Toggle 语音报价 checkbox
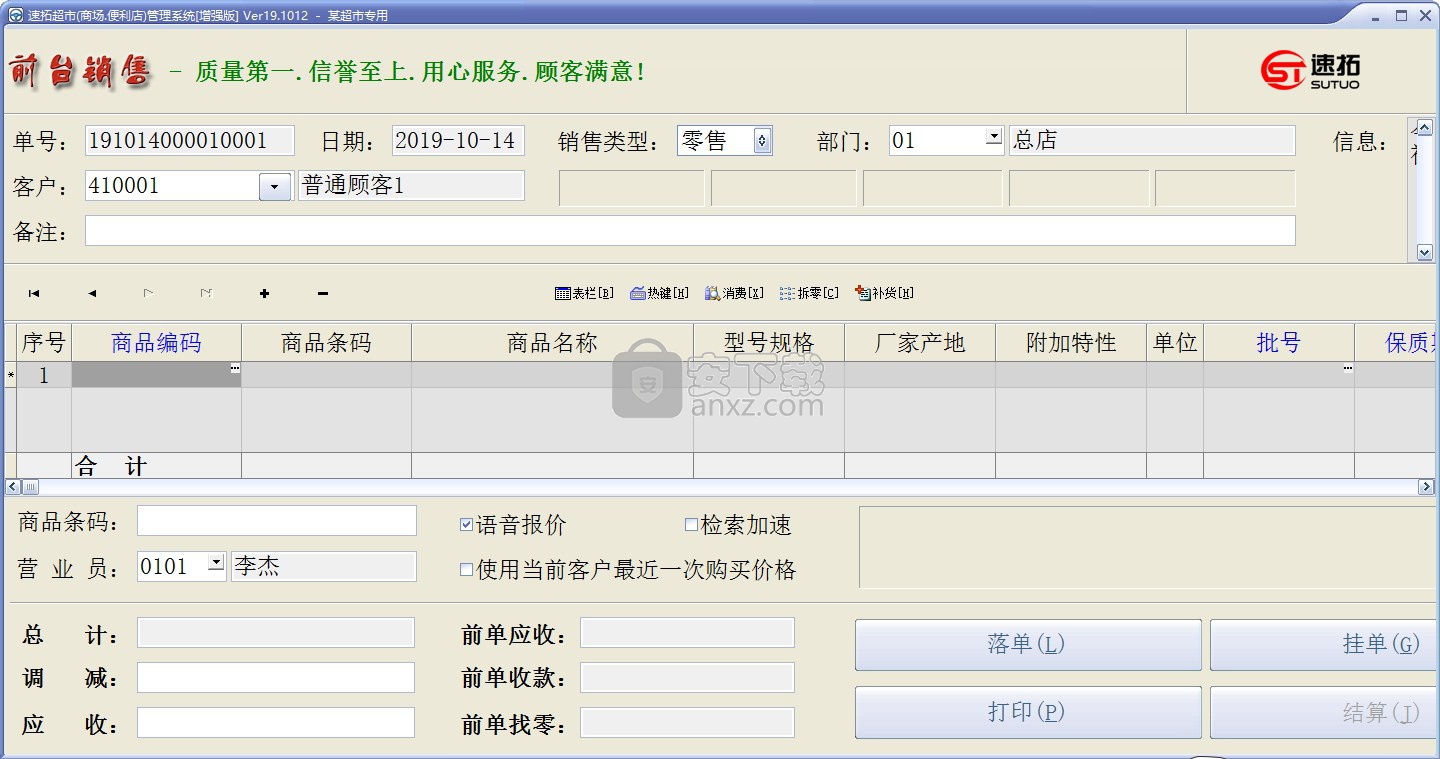The height and width of the screenshot is (759, 1440). (x=466, y=524)
